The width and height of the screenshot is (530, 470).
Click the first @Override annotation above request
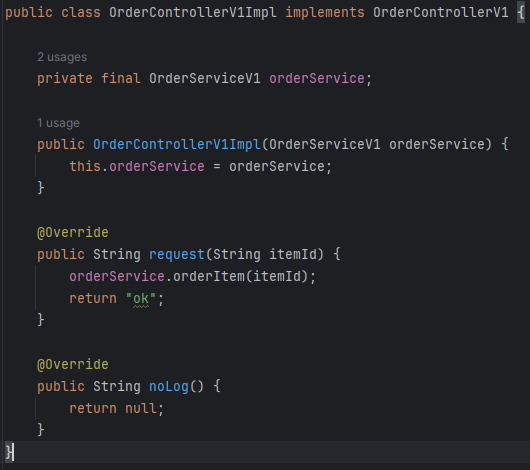[x=73, y=232]
